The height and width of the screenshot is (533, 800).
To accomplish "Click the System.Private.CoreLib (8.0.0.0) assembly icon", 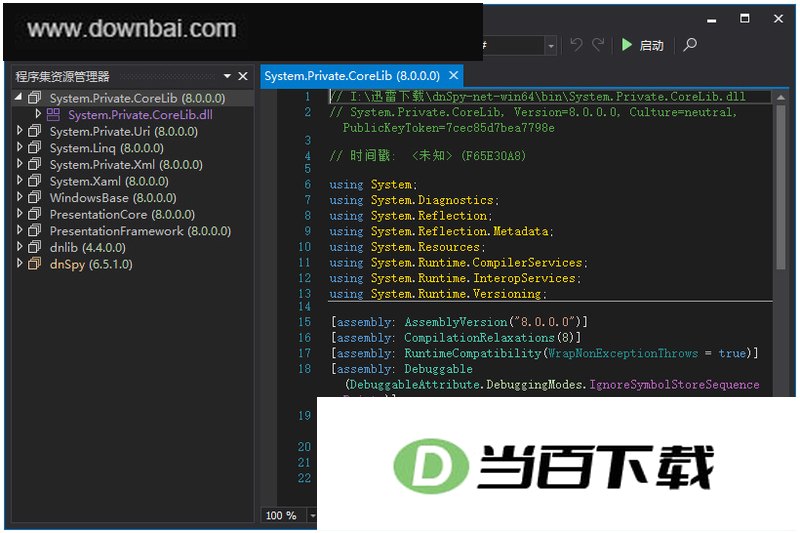I will [35, 97].
